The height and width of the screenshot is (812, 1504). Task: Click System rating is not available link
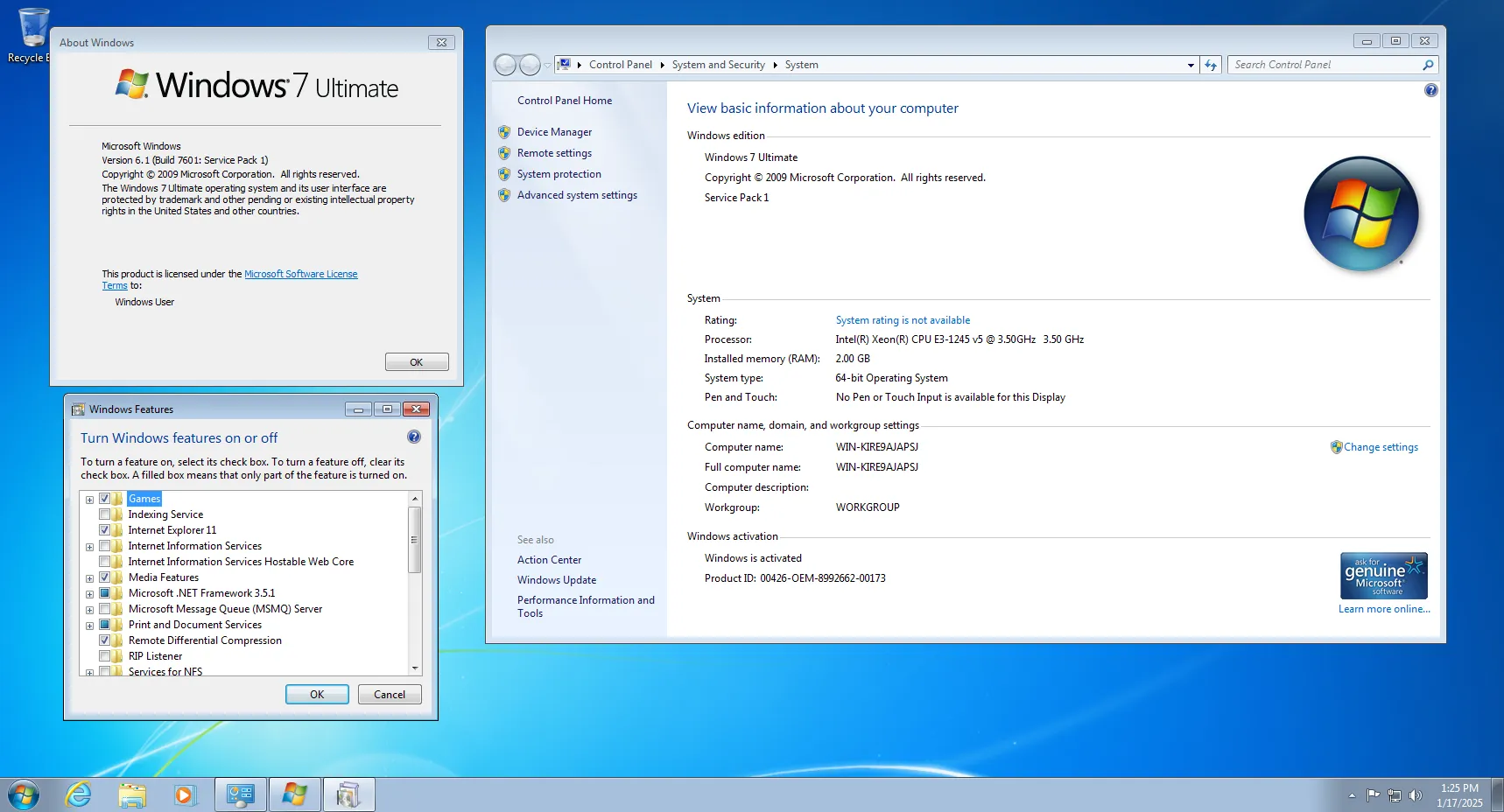(x=903, y=320)
